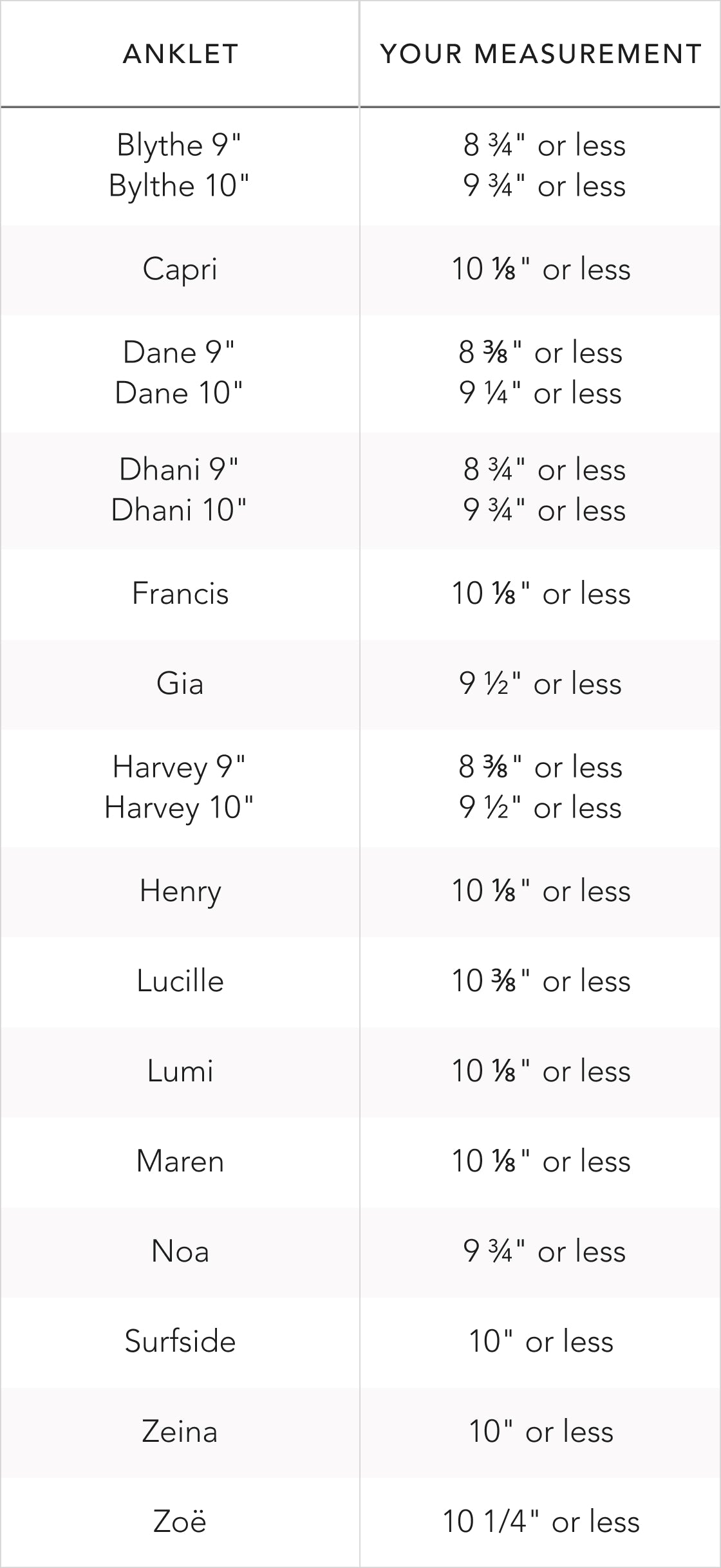Select the Lucille anklet name
Image resolution: width=721 pixels, height=1568 pixels.
pos(180,981)
